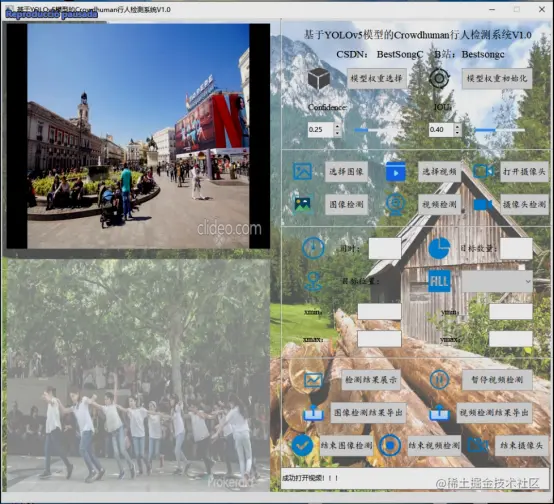Screen dimensions: 554x504
Task: Click the IOU label text
Action: (x=443, y=107)
